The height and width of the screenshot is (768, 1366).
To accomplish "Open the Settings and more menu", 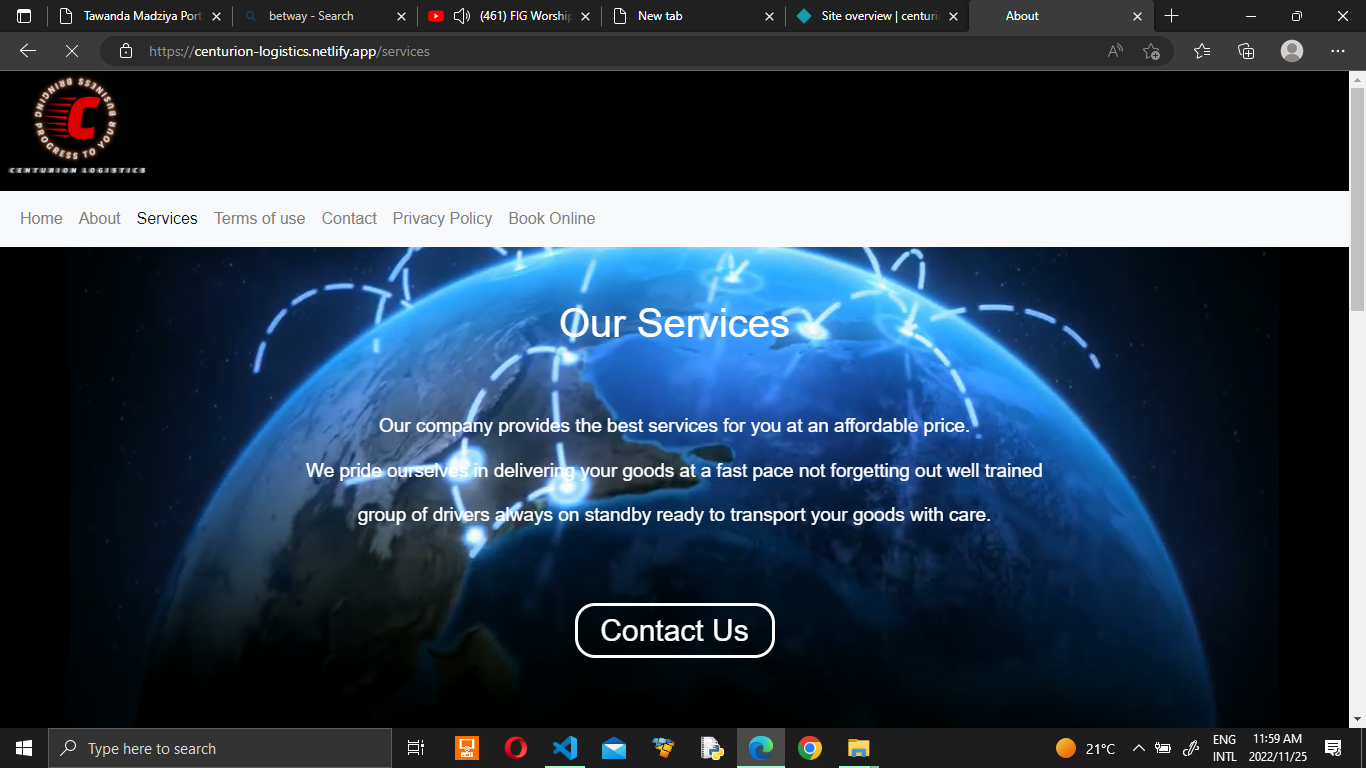I will (x=1337, y=51).
